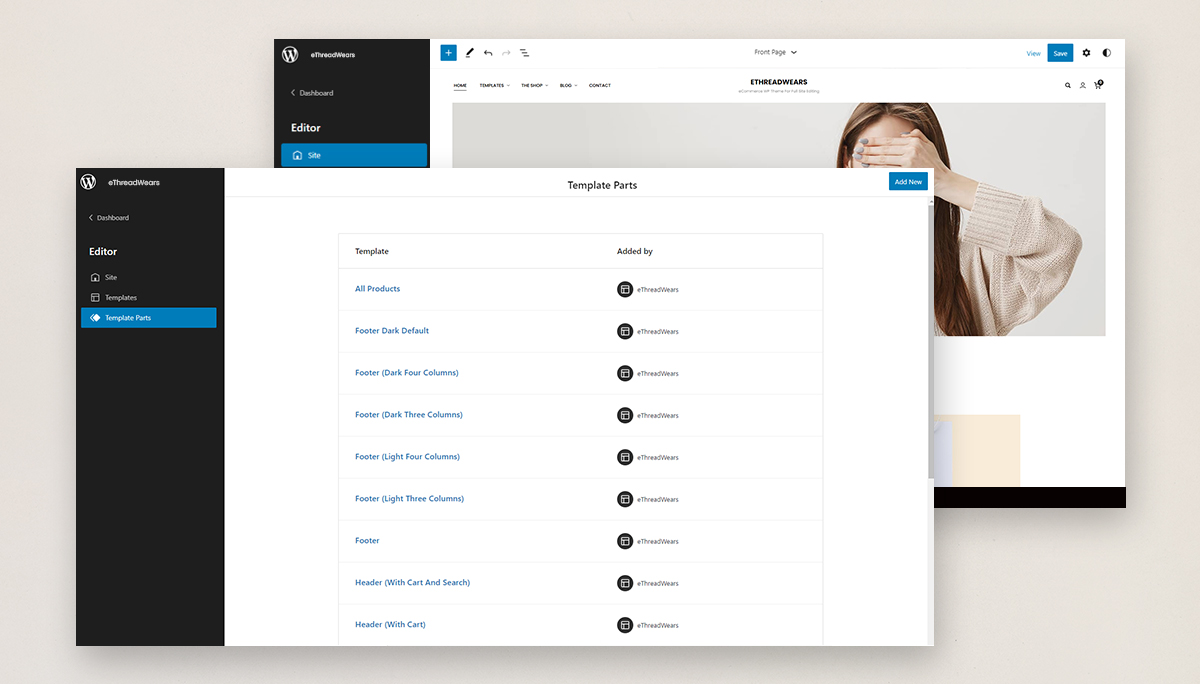Click the theme icon in the plain Footer row
This screenshot has height=684, width=1200.
pyautogui.click(x=625, y=541)
